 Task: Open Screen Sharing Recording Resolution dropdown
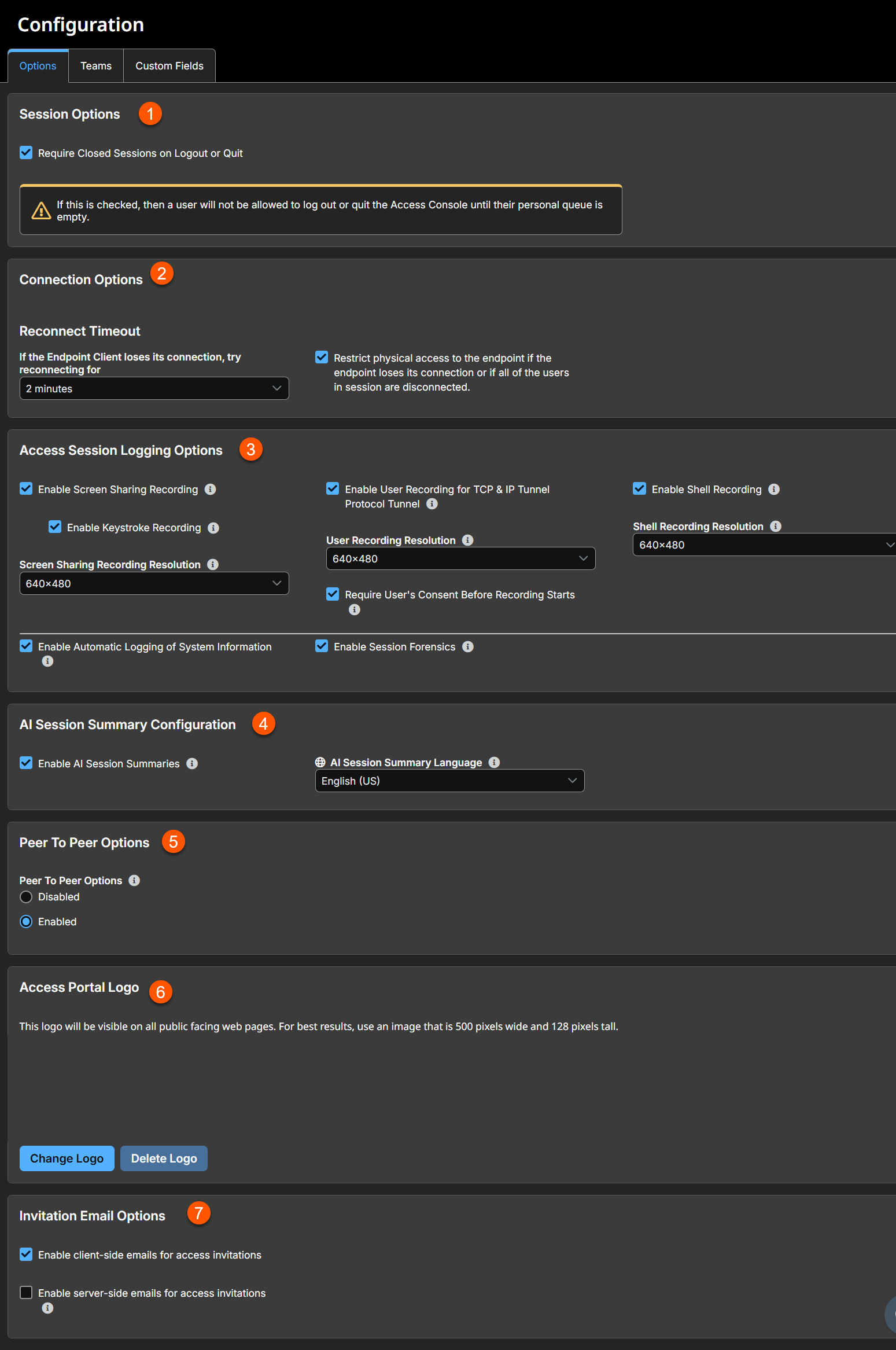(154, 583)
